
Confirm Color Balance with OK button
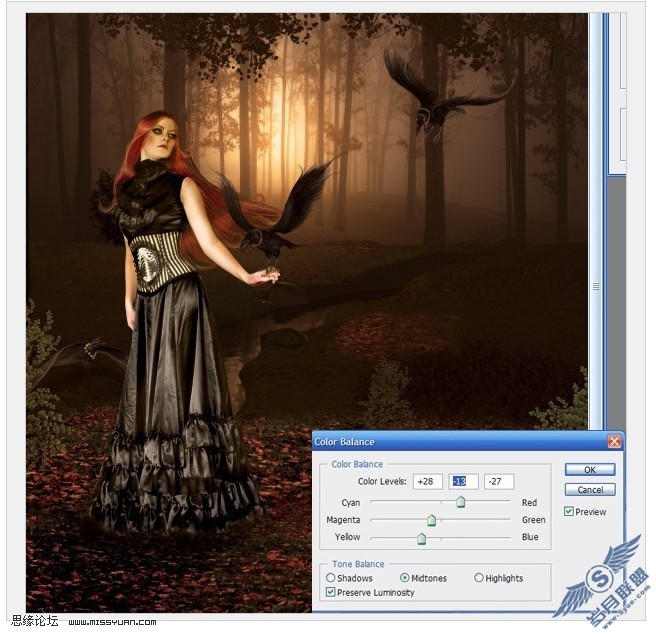(x=590, y=469)
